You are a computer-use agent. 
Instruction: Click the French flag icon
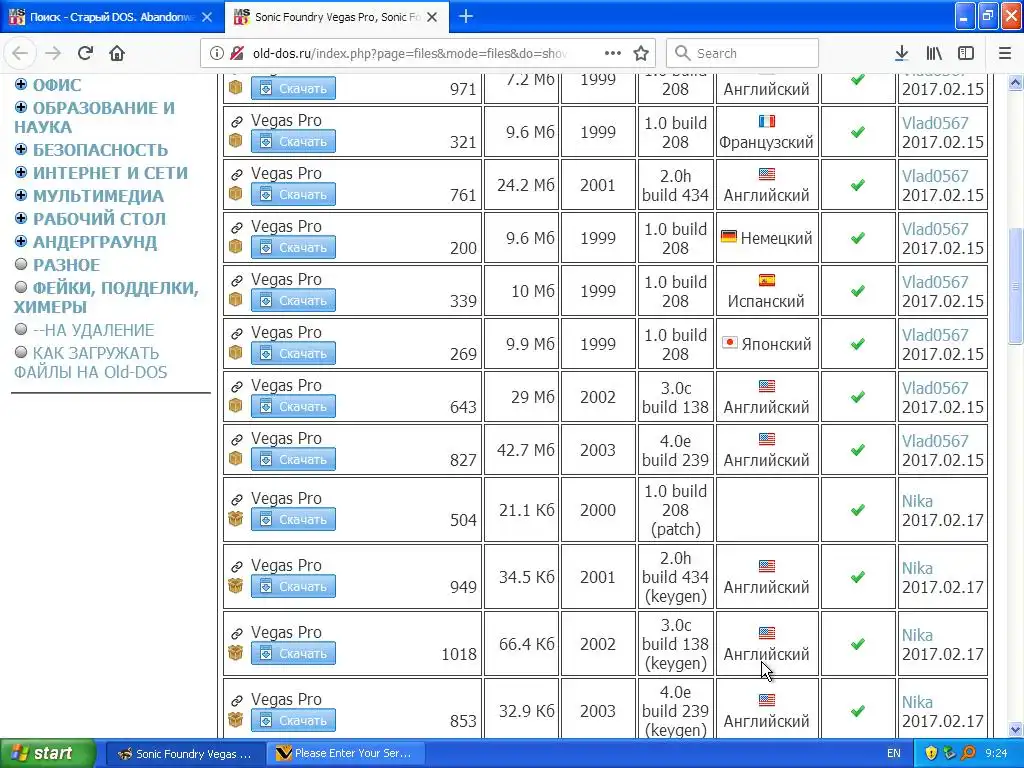767,121
